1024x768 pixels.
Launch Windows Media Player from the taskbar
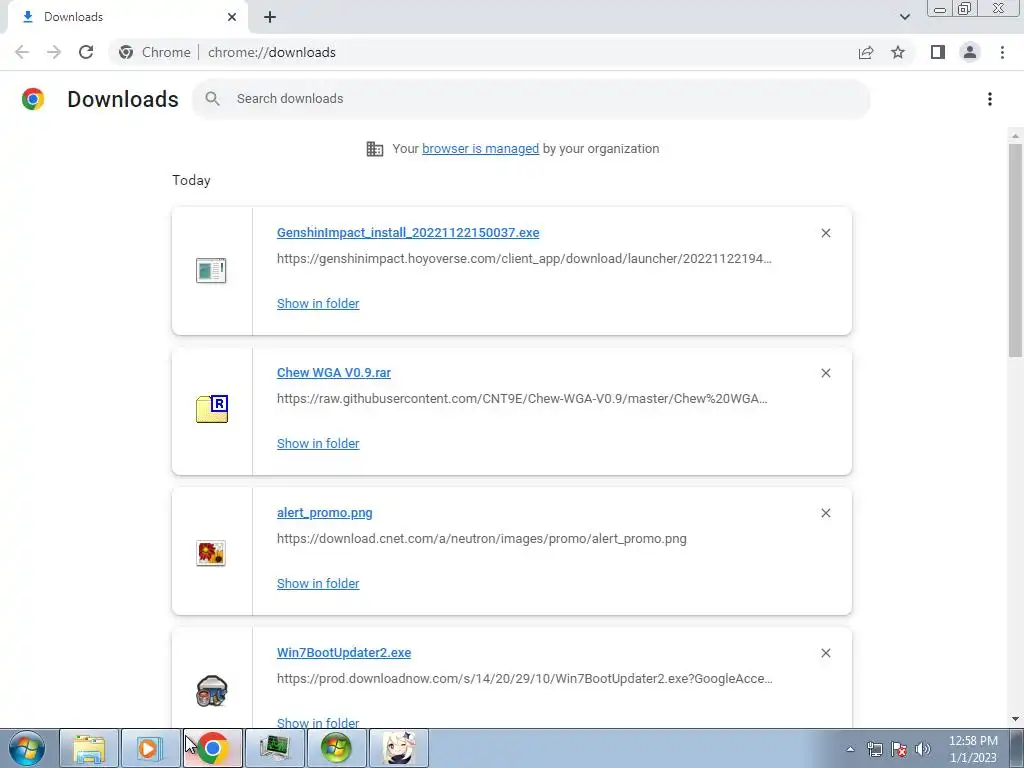[x=150, y=748]
